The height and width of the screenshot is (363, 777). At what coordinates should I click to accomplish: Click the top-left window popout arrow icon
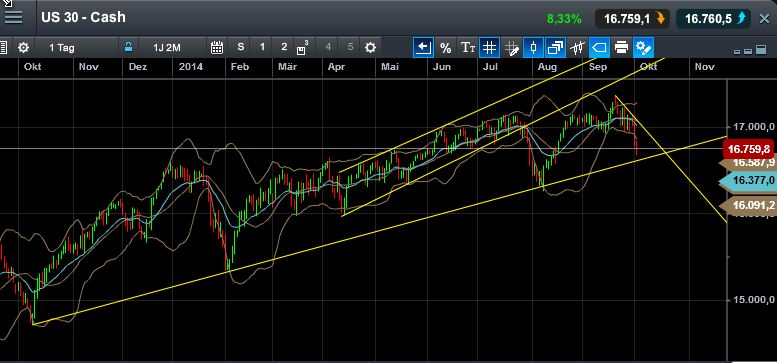6,4
